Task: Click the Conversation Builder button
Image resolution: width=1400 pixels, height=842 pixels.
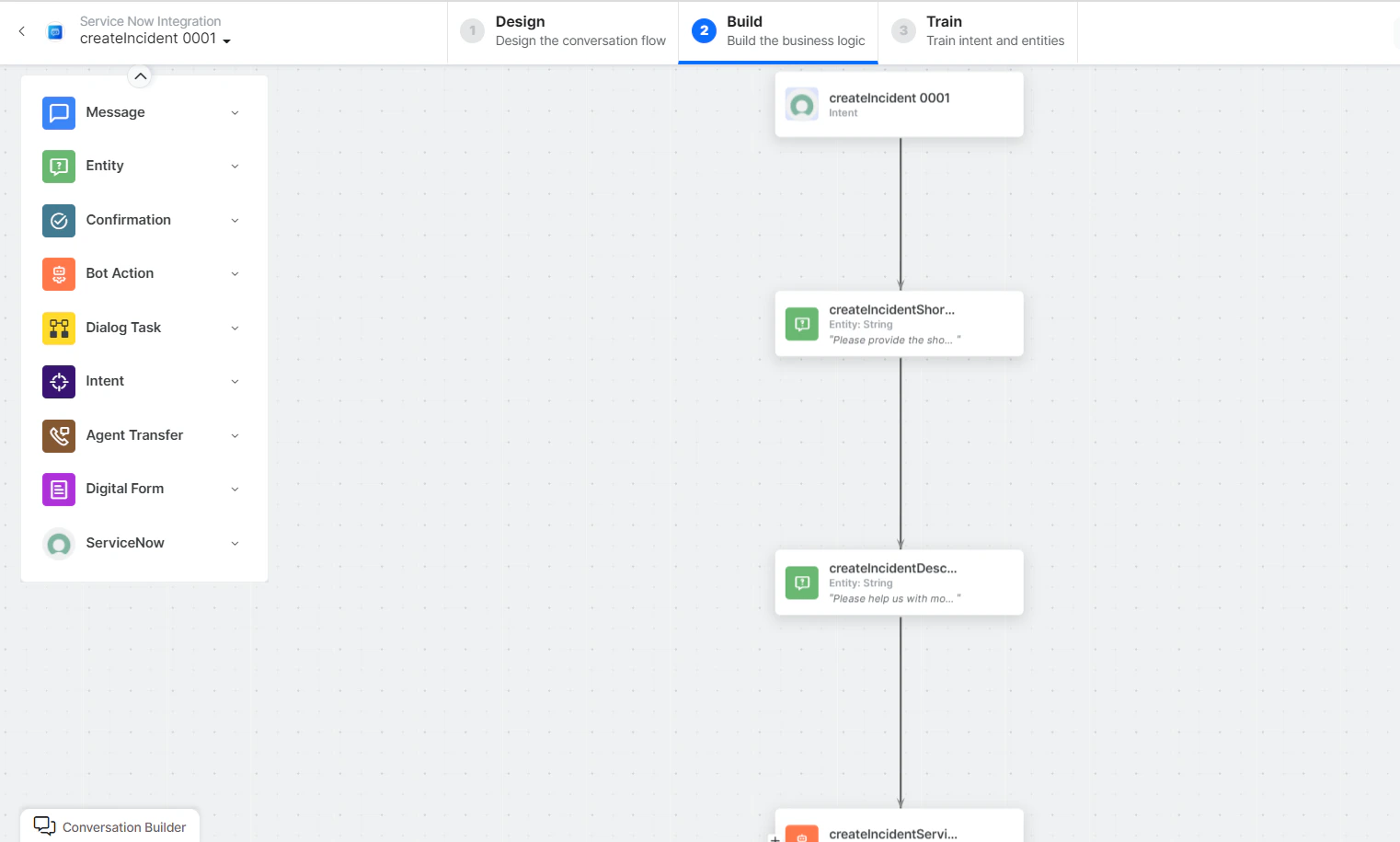Action: coord(109,825)
